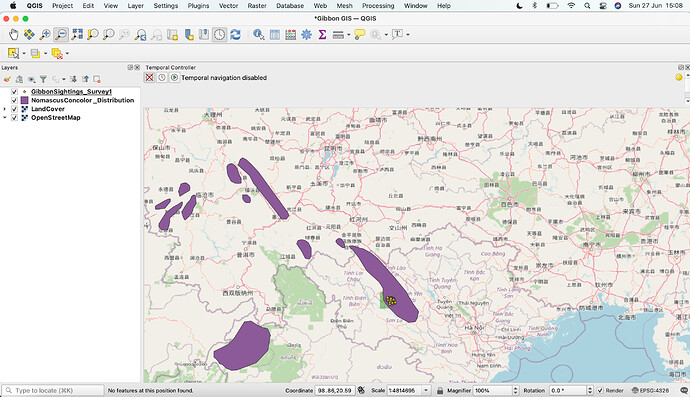Open New Map View

tap(172, 34)
